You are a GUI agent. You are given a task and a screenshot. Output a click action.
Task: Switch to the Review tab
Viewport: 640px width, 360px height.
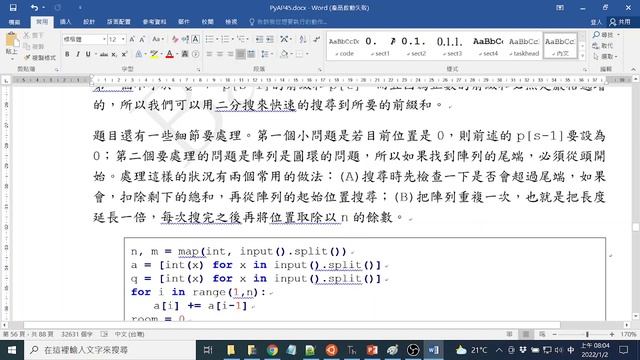pyautogui.click(x=207, y=22)
